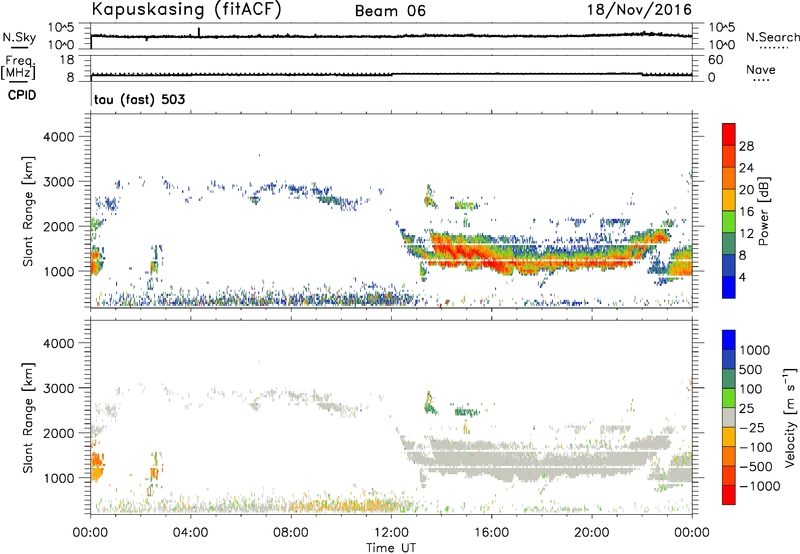Click the 24 label on power colorbar
The height and width of the screenshot is (554, 800).
click(746, 168)
